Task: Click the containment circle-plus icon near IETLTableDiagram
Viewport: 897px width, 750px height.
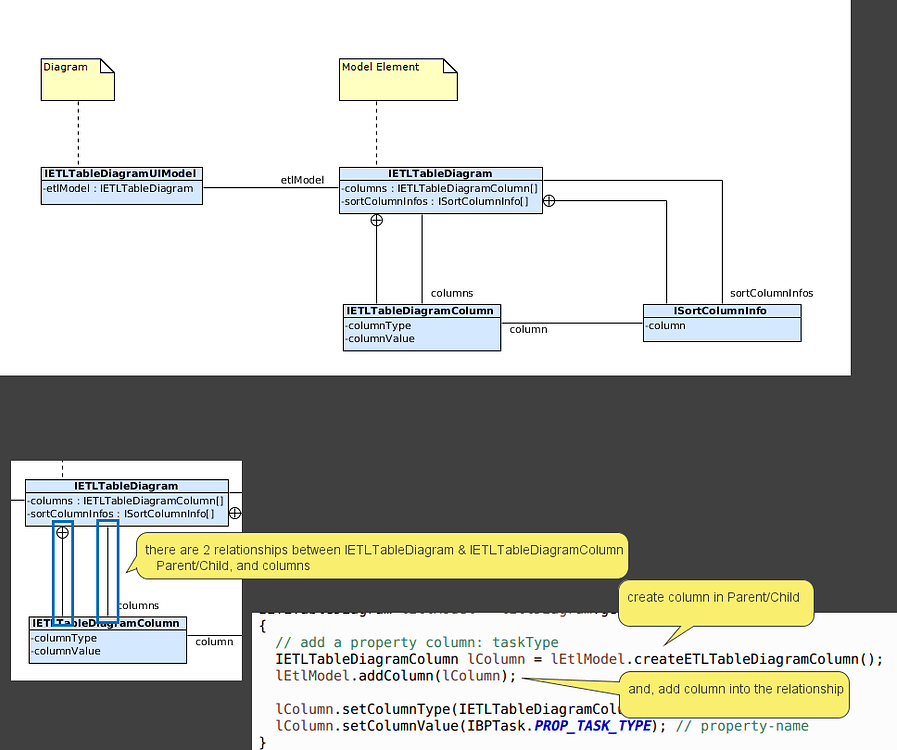Action: [x=376, y=220]
